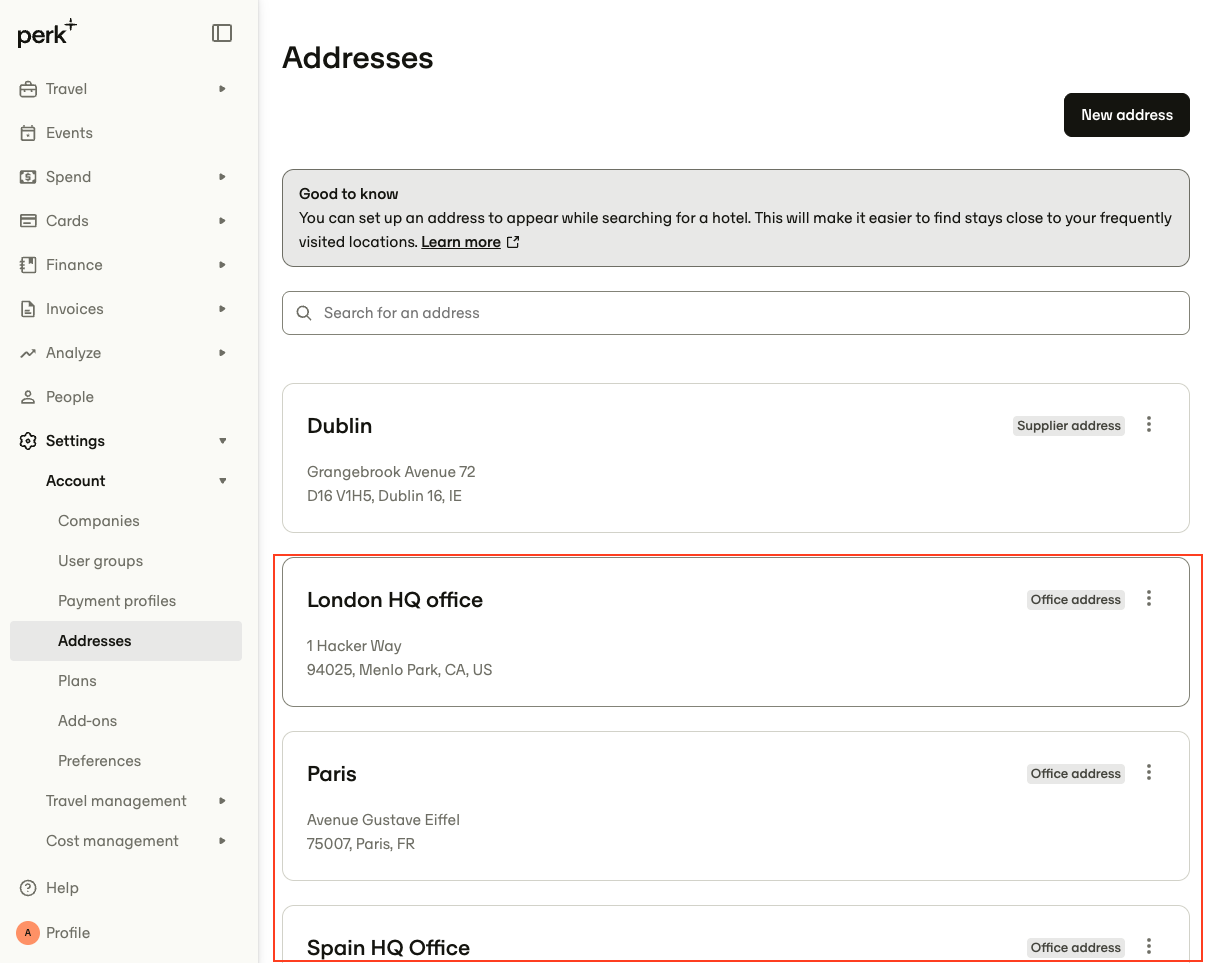The height and width of the screenshot is (963, 1205).
Task: Go to Payment profiles
Action: click(x=117, y=601)
